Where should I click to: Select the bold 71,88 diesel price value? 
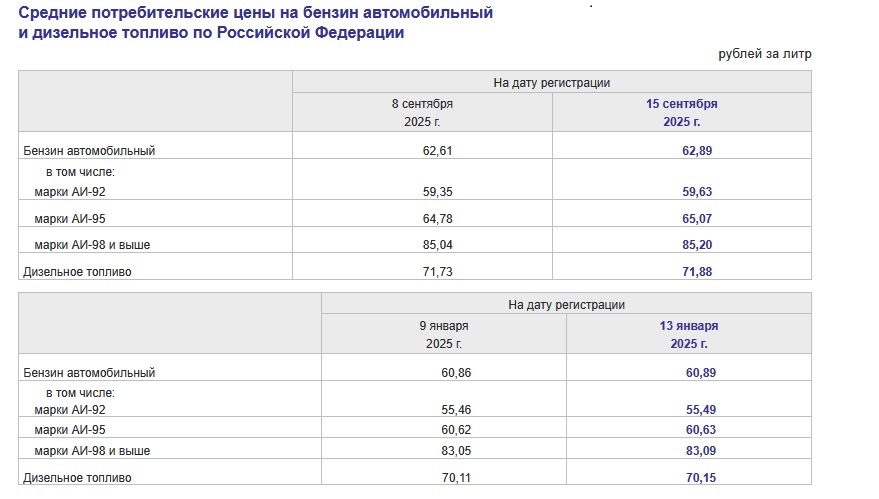pyautogui.click(x=697, y=271)
